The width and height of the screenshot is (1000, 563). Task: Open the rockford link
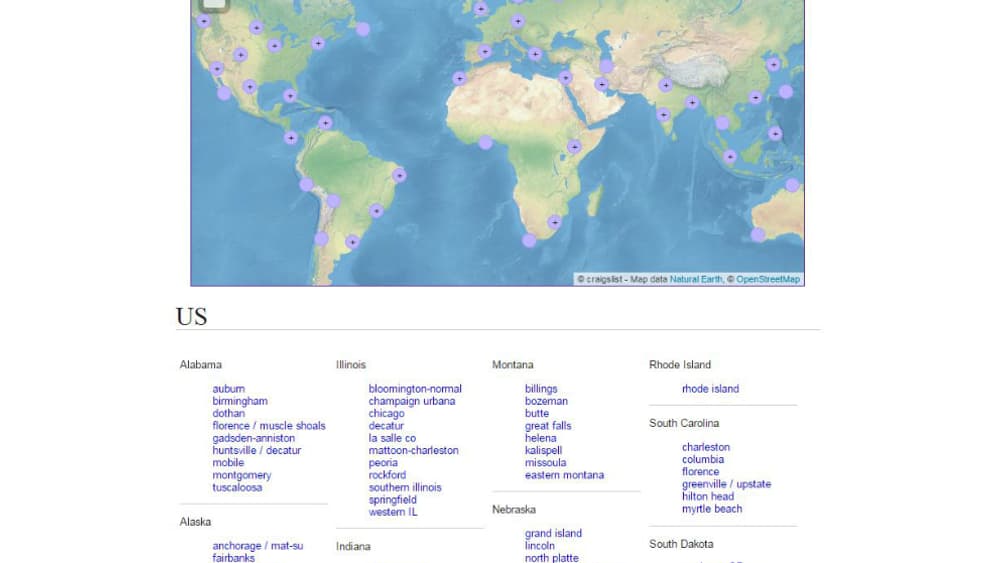[x=387, y=475]
